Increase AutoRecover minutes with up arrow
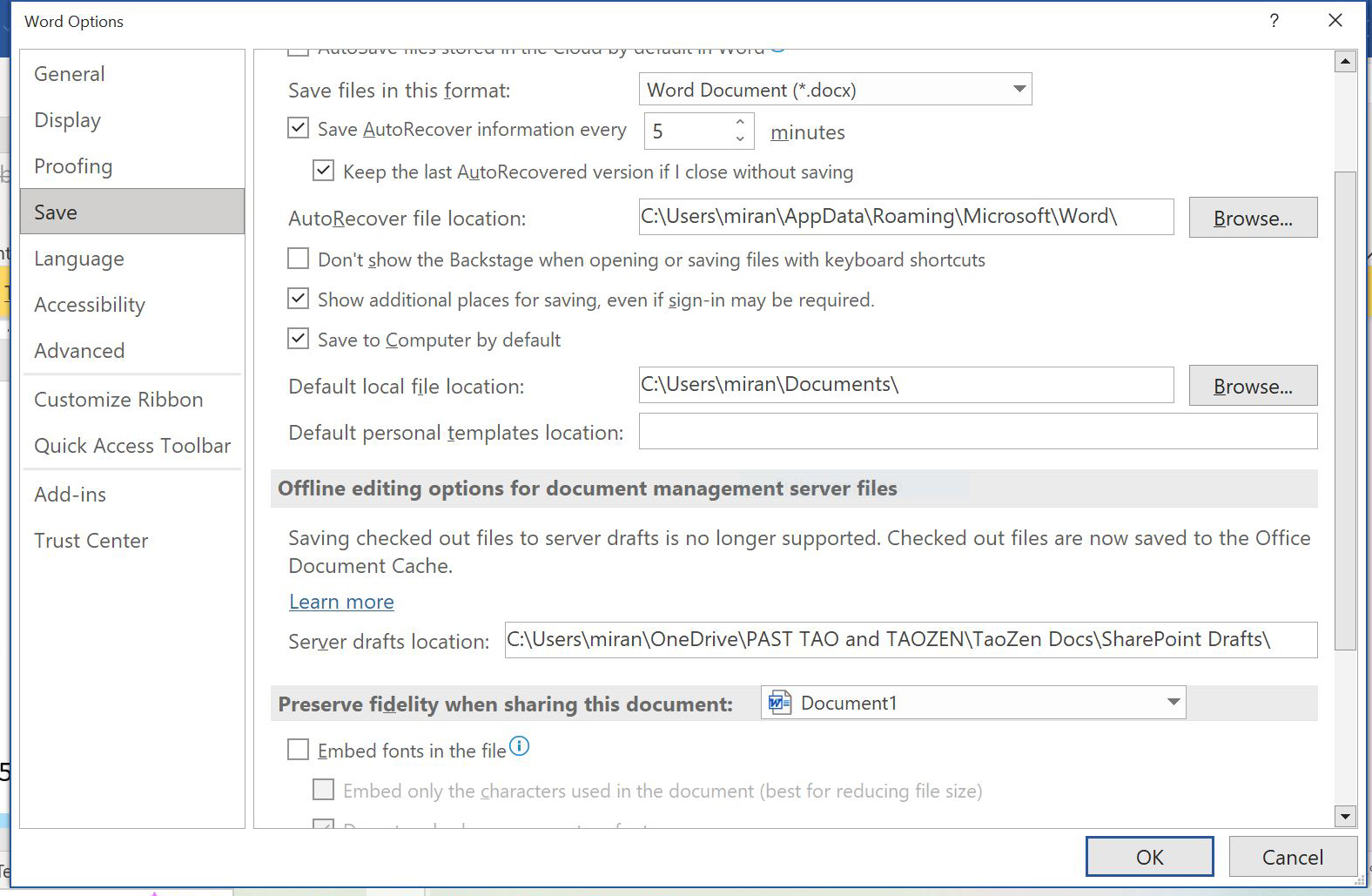 coord(739,122)
